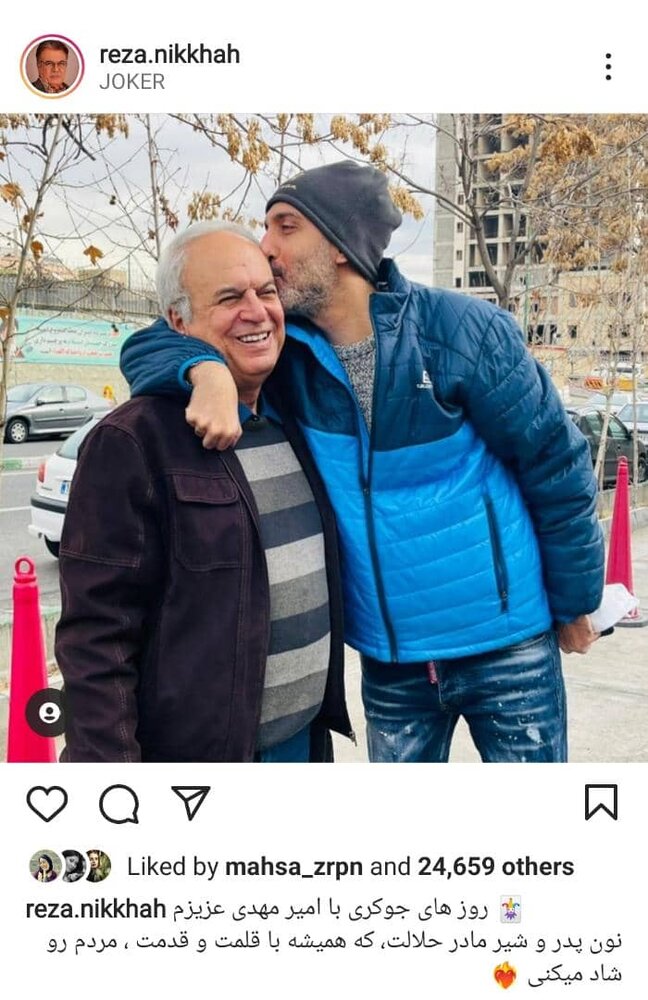
Task: Open the middle liker's avatar
Action: coord(72,866)
